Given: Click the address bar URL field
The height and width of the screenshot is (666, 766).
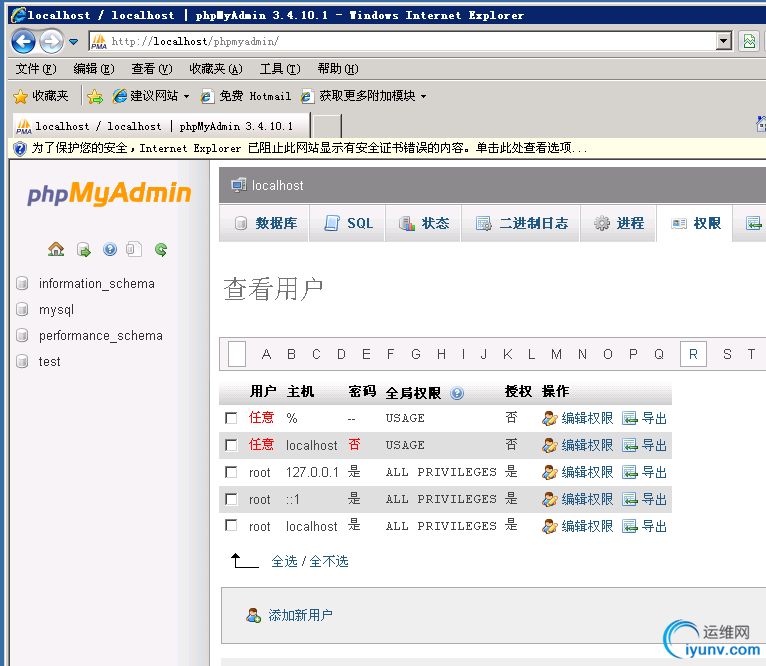Looking at the screenshot, I should 403,42.
